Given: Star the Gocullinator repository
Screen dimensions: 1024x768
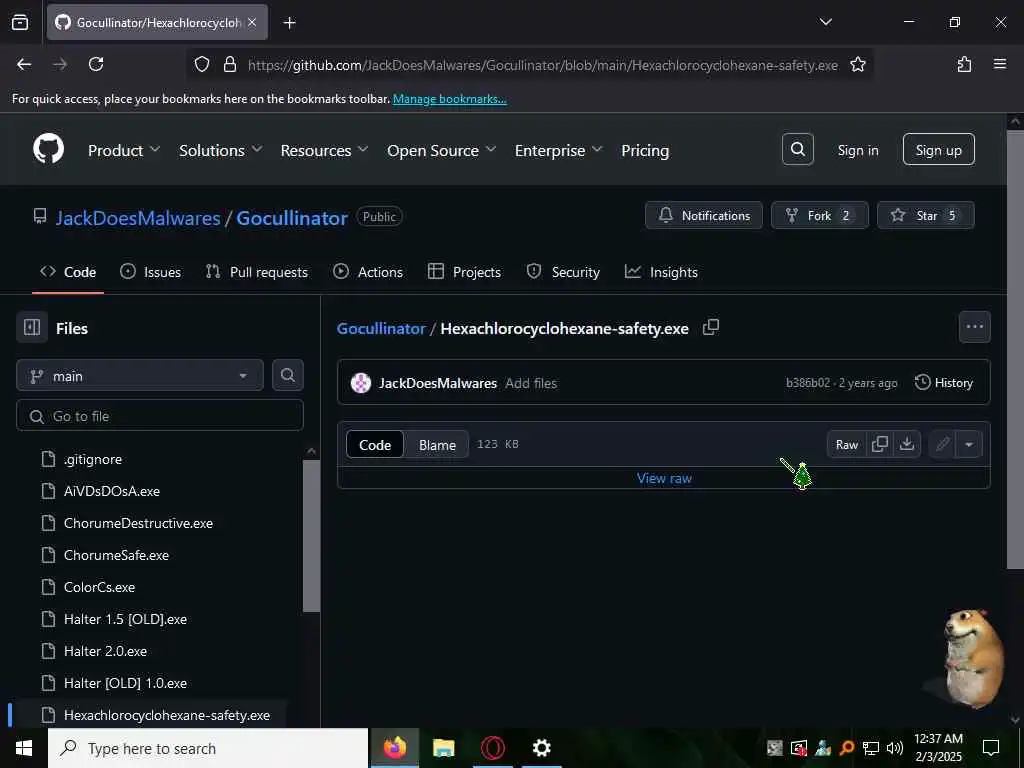Looking at the screenshot, I should click(x=925, y=215).
